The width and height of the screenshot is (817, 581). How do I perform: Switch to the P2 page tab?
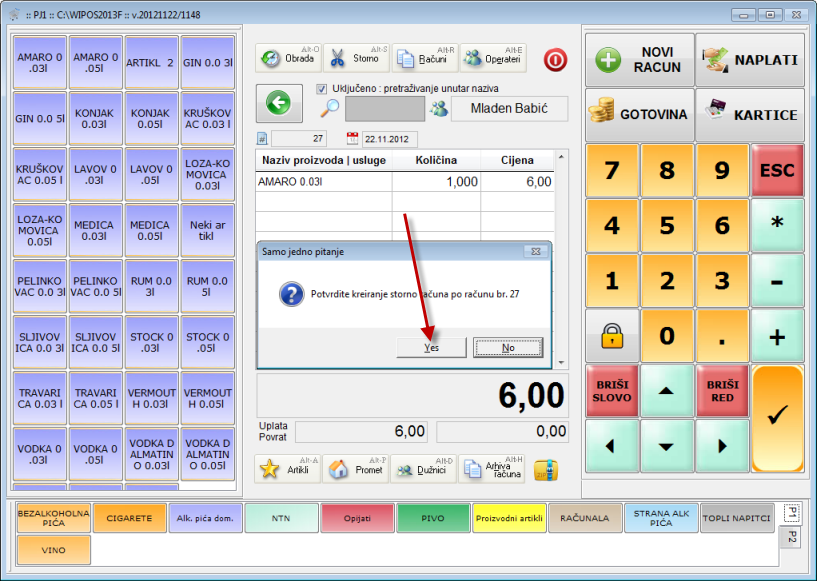(x=791, y=538)
